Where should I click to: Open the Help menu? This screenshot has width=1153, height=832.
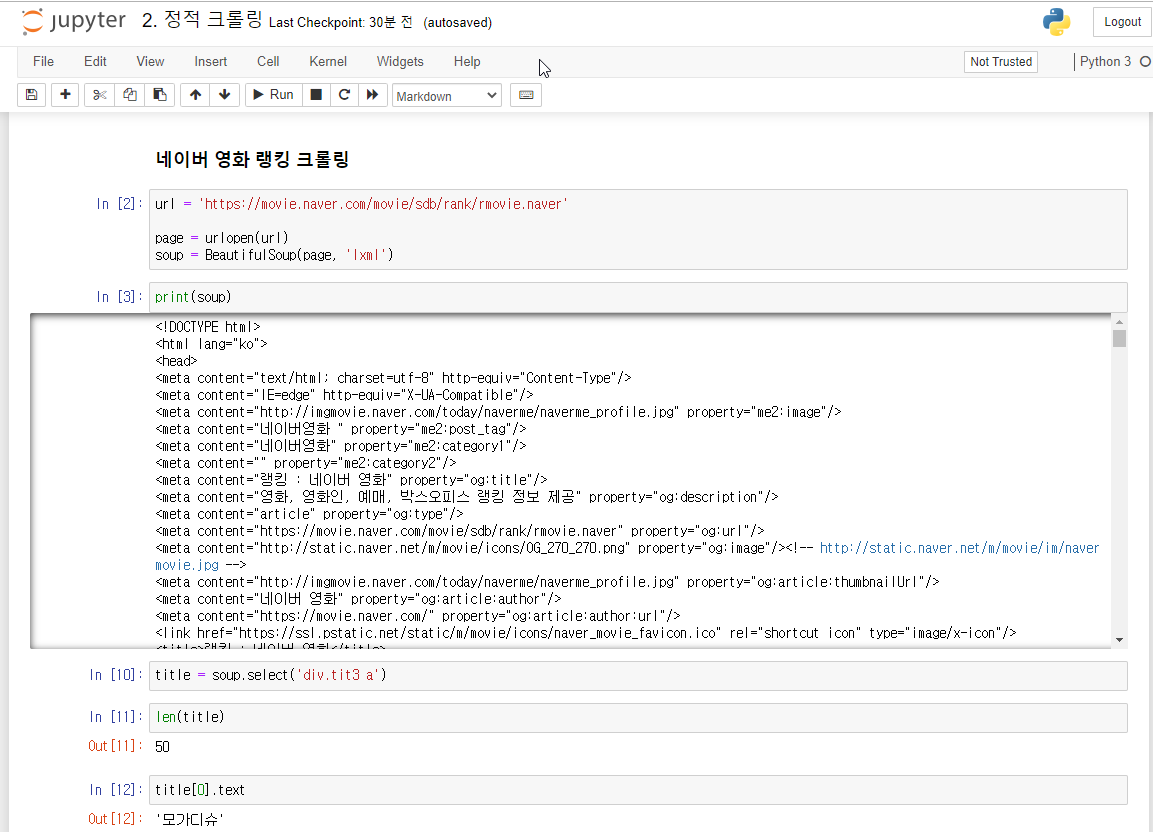tap(467, 62)
